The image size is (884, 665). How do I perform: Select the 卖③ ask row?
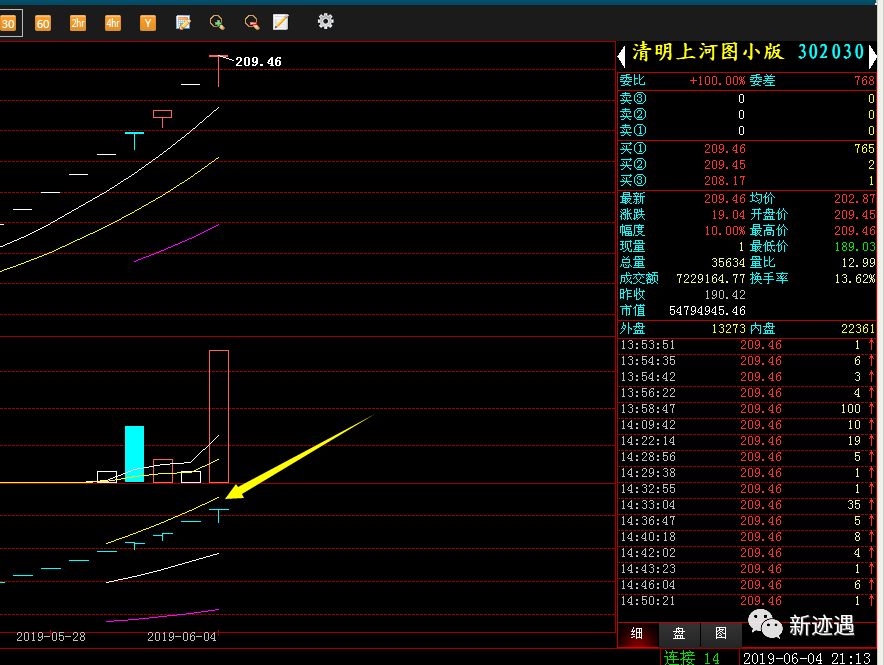click(x=747, y=99)
